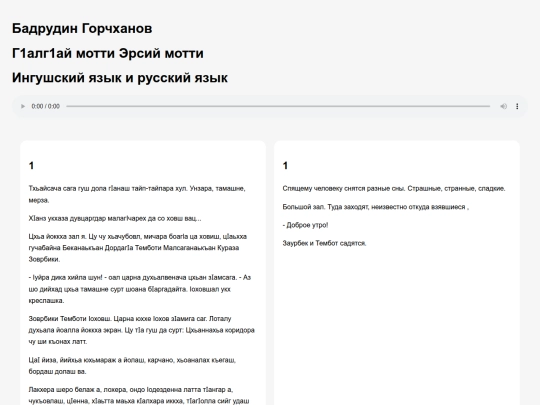Click chapter number 1 in Russian column

(285, 166)
